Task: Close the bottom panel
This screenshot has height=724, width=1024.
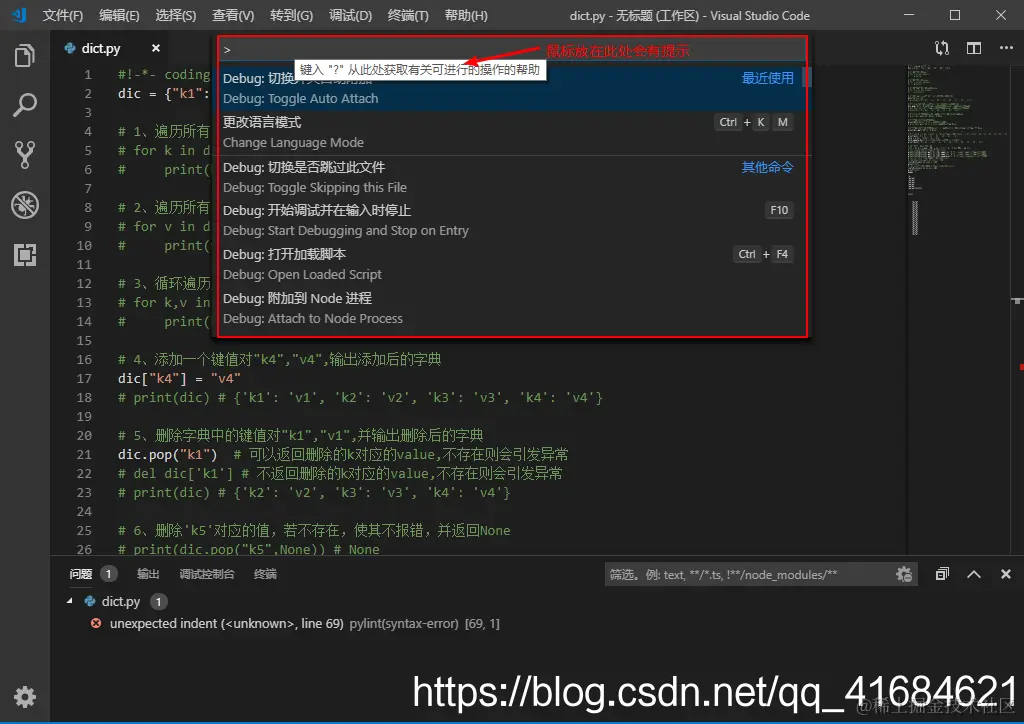Action: 1006,574
